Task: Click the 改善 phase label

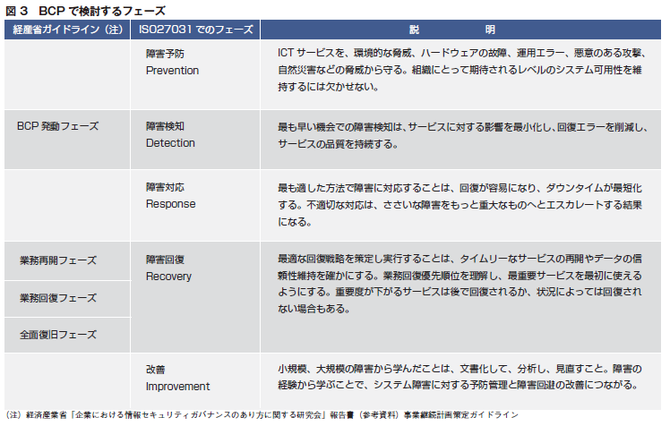Action: click(156, 369)
